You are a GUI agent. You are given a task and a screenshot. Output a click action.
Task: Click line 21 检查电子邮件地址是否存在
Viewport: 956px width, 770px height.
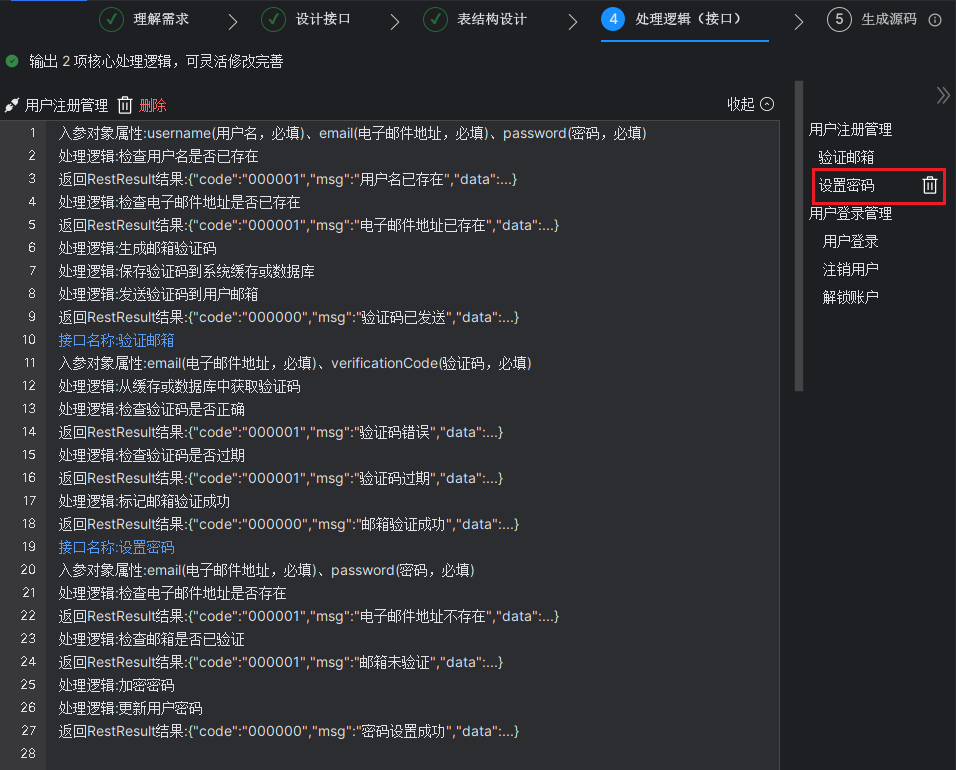(172, 593)
